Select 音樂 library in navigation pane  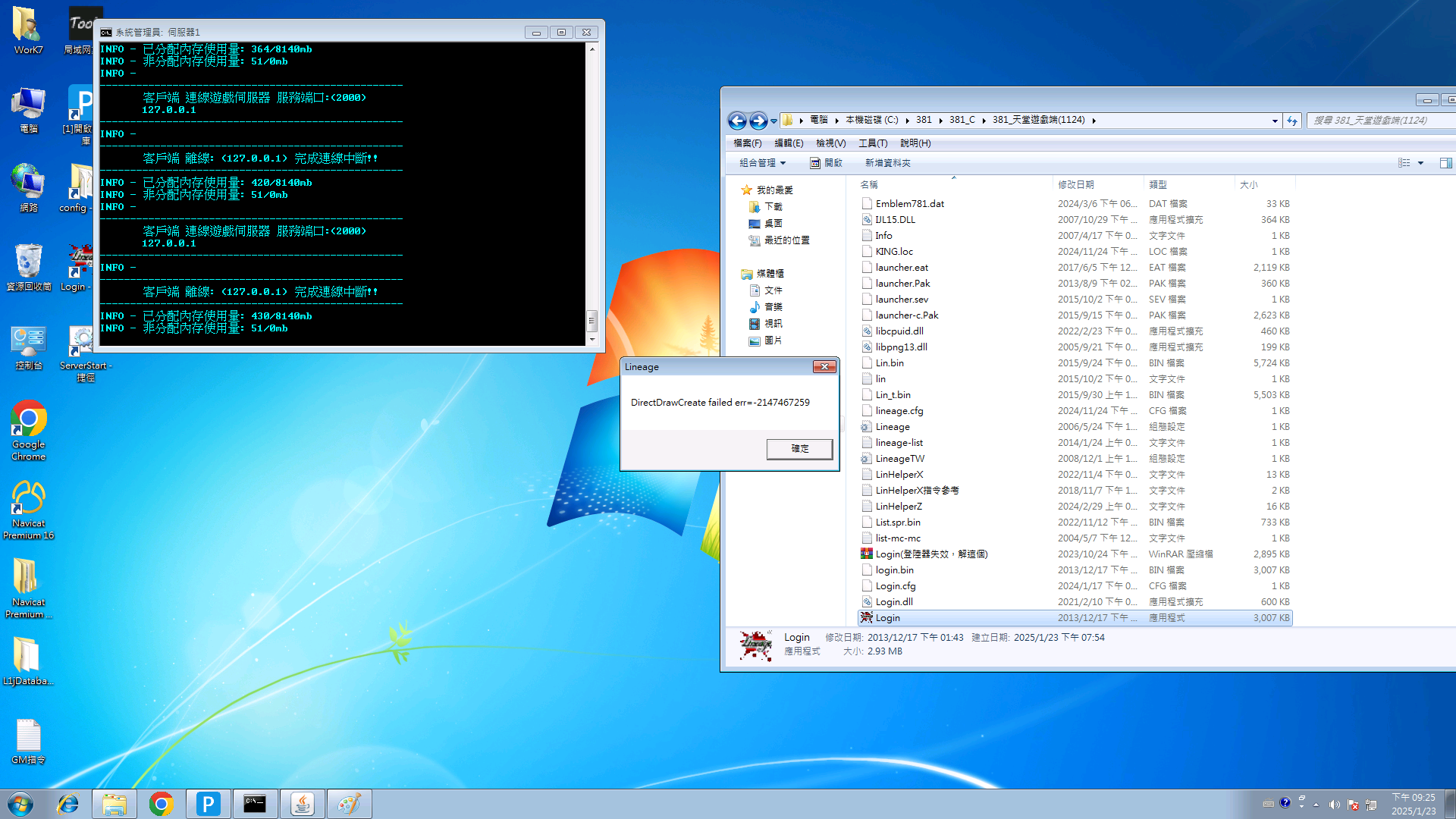pos(773,307)
